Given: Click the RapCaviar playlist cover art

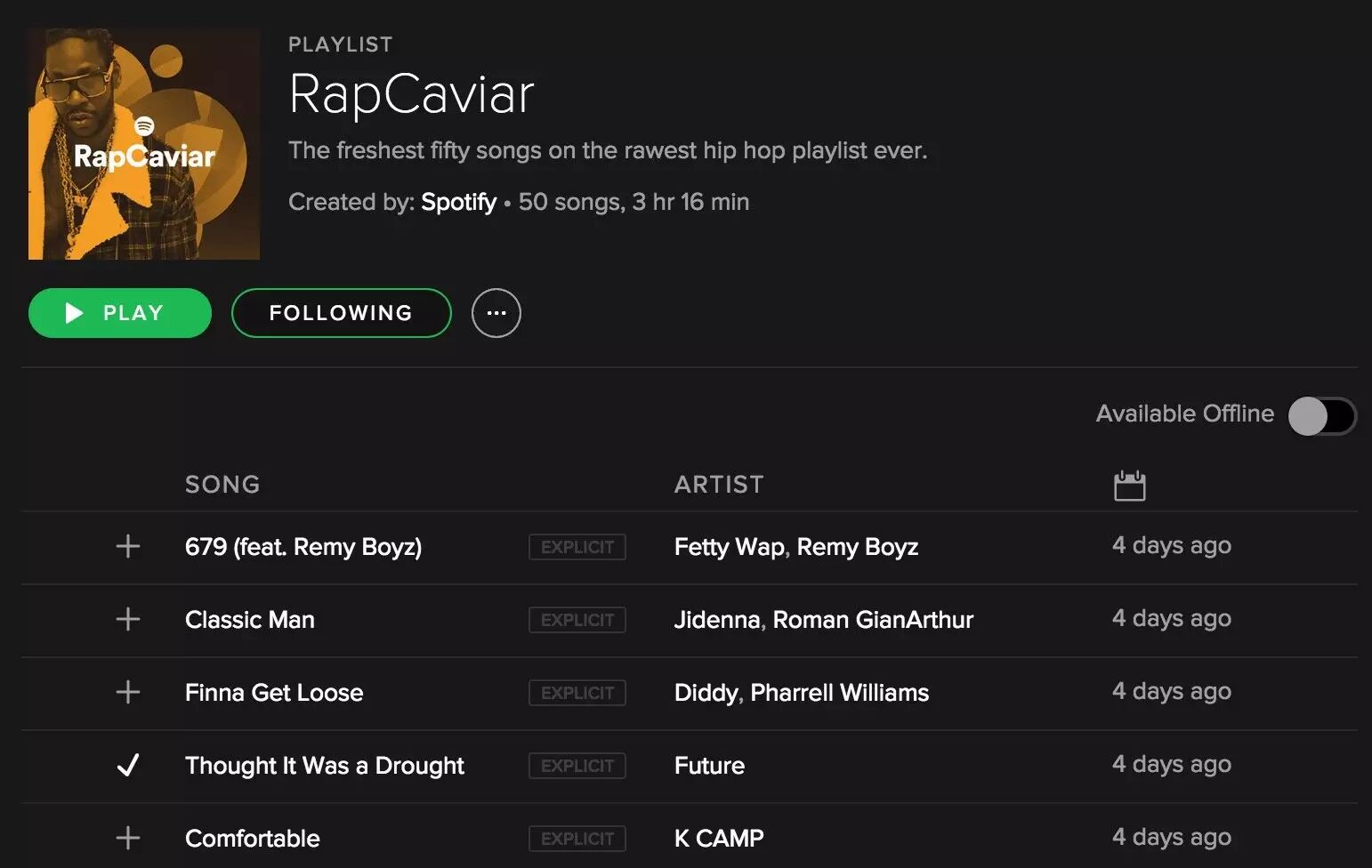Looking at the screenshot, I should (144, 144).
